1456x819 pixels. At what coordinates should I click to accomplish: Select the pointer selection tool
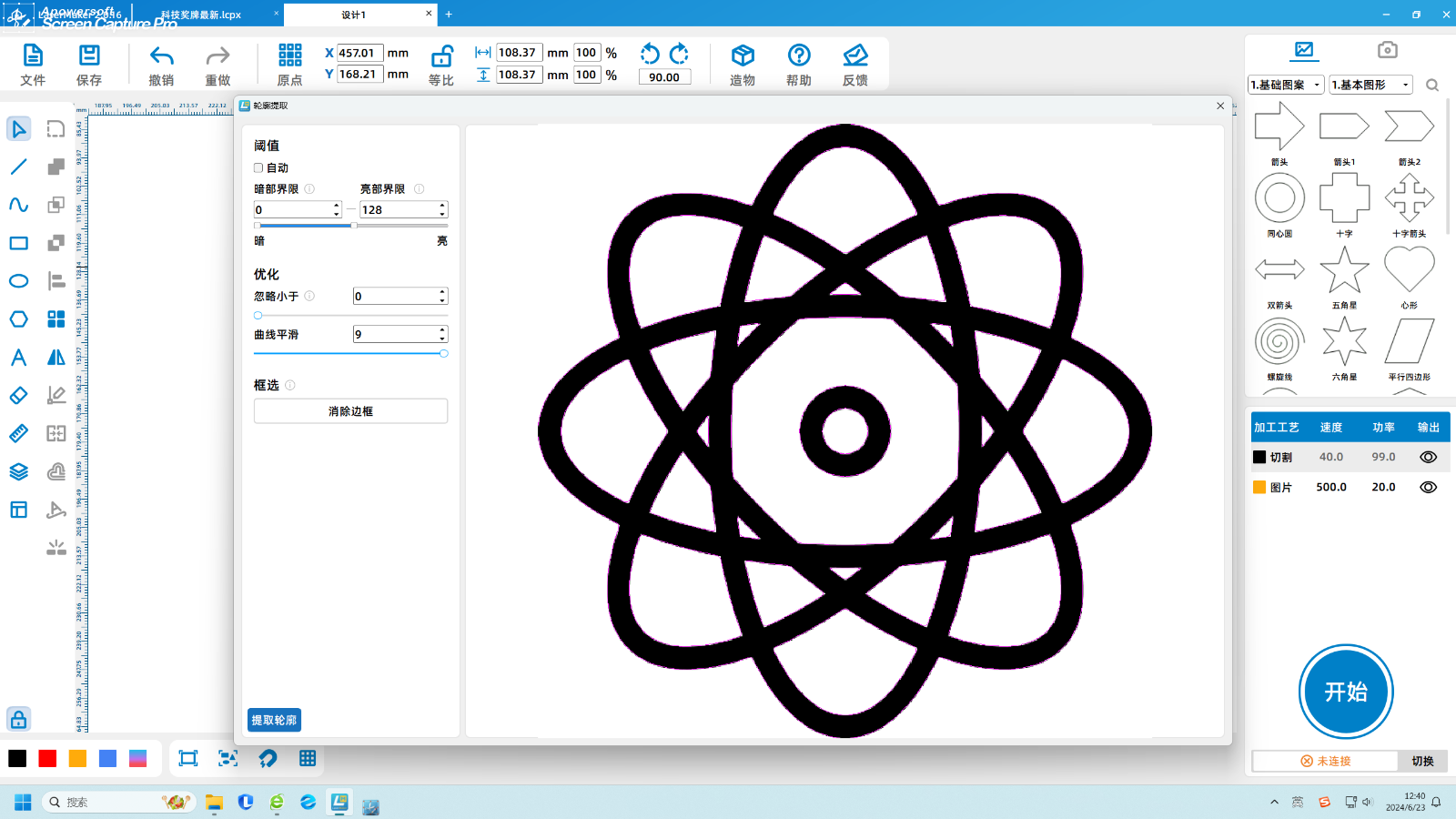coord(18,129)
